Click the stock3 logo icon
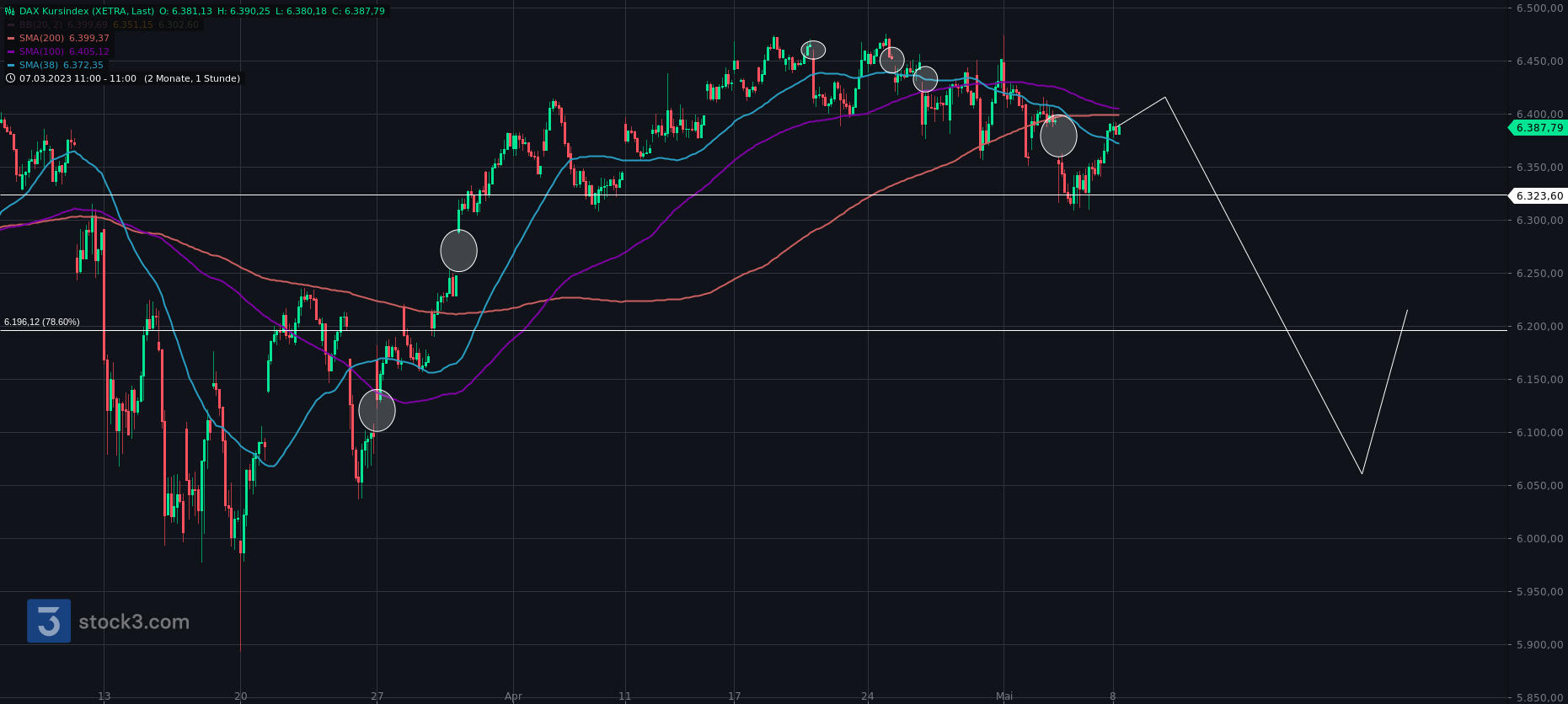 [x=49, y=621]
